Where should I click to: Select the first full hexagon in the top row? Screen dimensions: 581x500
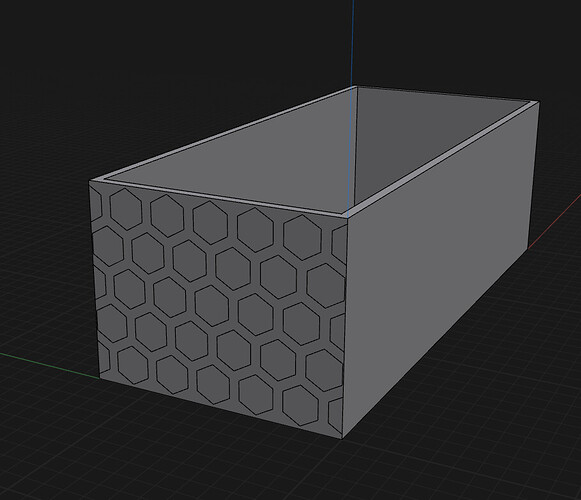[126, 209]
